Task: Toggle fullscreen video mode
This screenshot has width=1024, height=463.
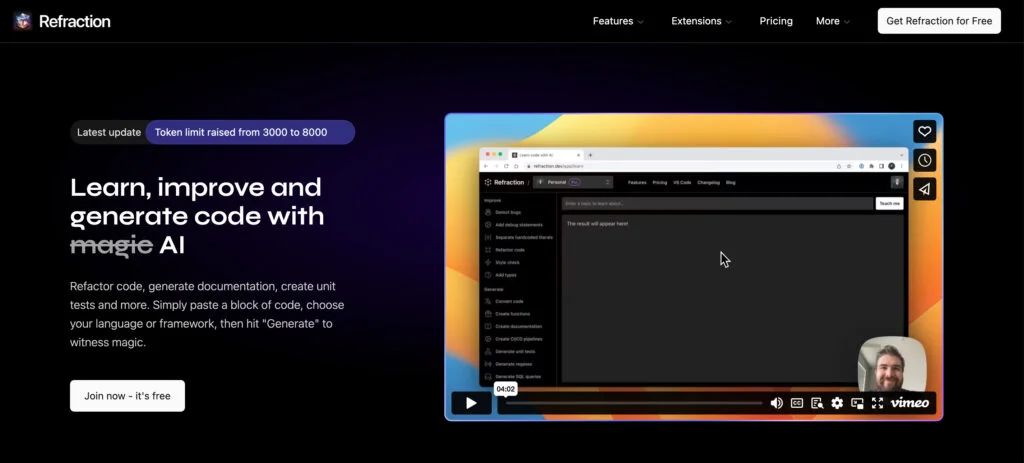Action: 878,403
